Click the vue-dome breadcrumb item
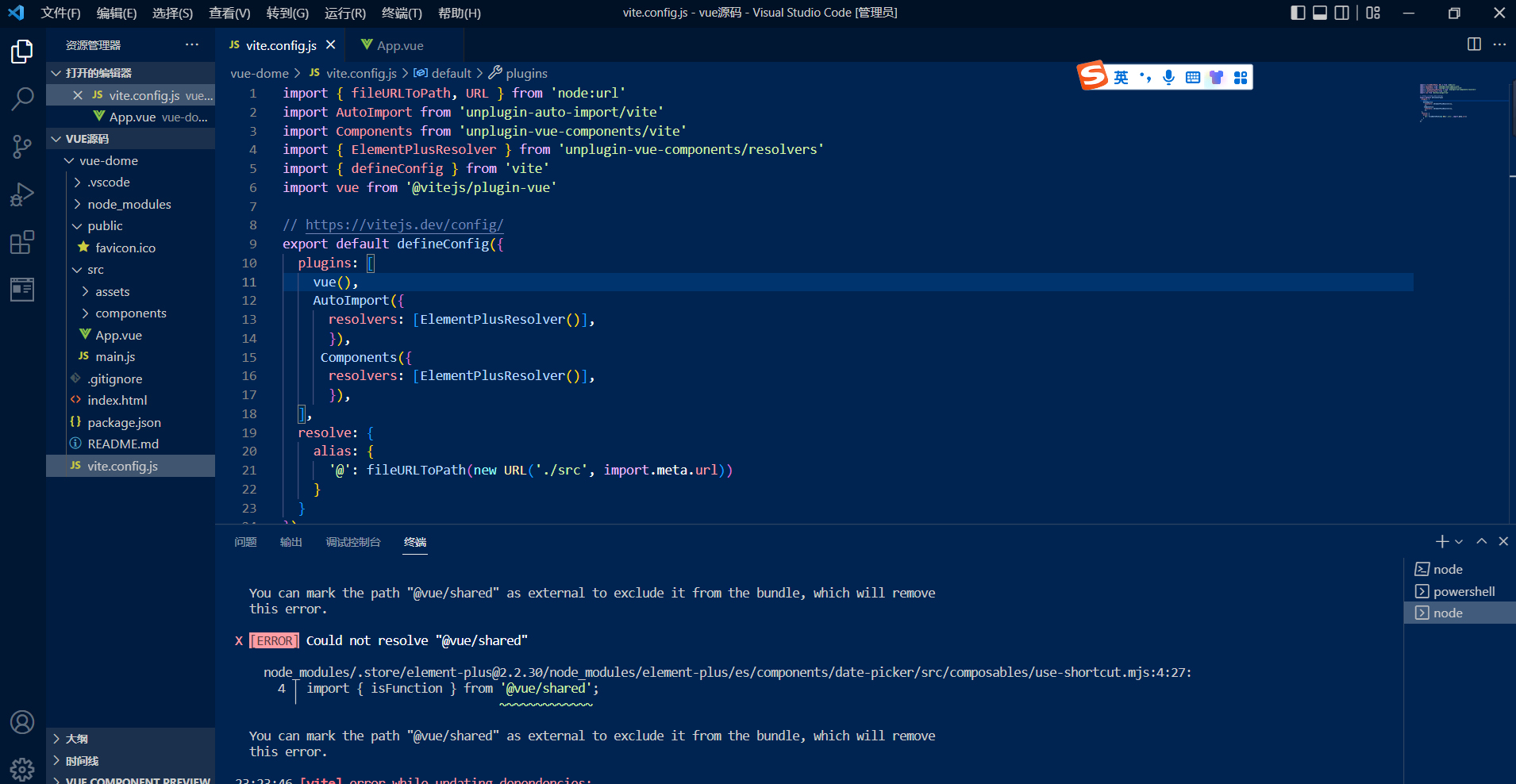This screenshot has height=784, width=1516. (260, 73)
